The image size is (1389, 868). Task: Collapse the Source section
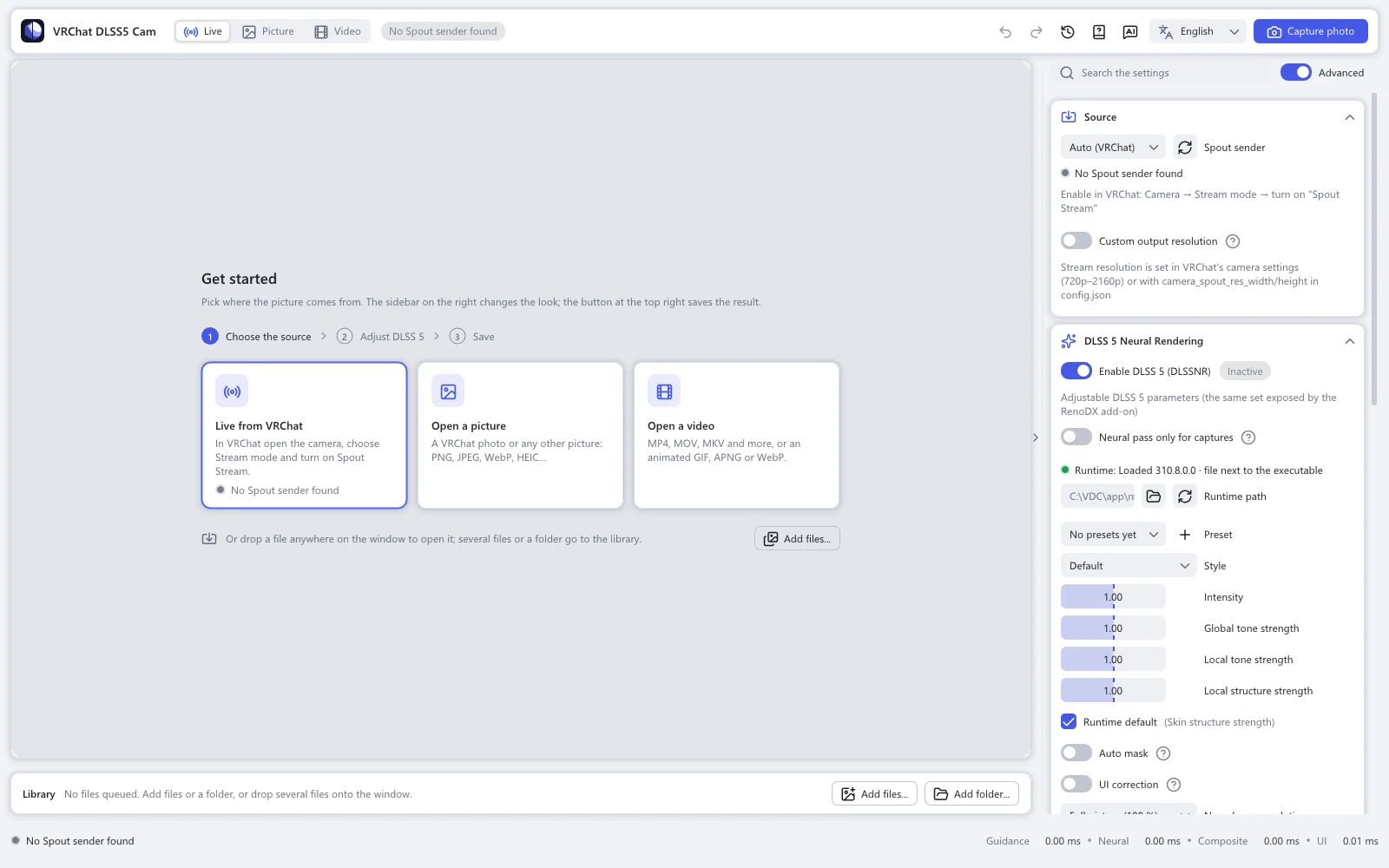[1349, 117]
